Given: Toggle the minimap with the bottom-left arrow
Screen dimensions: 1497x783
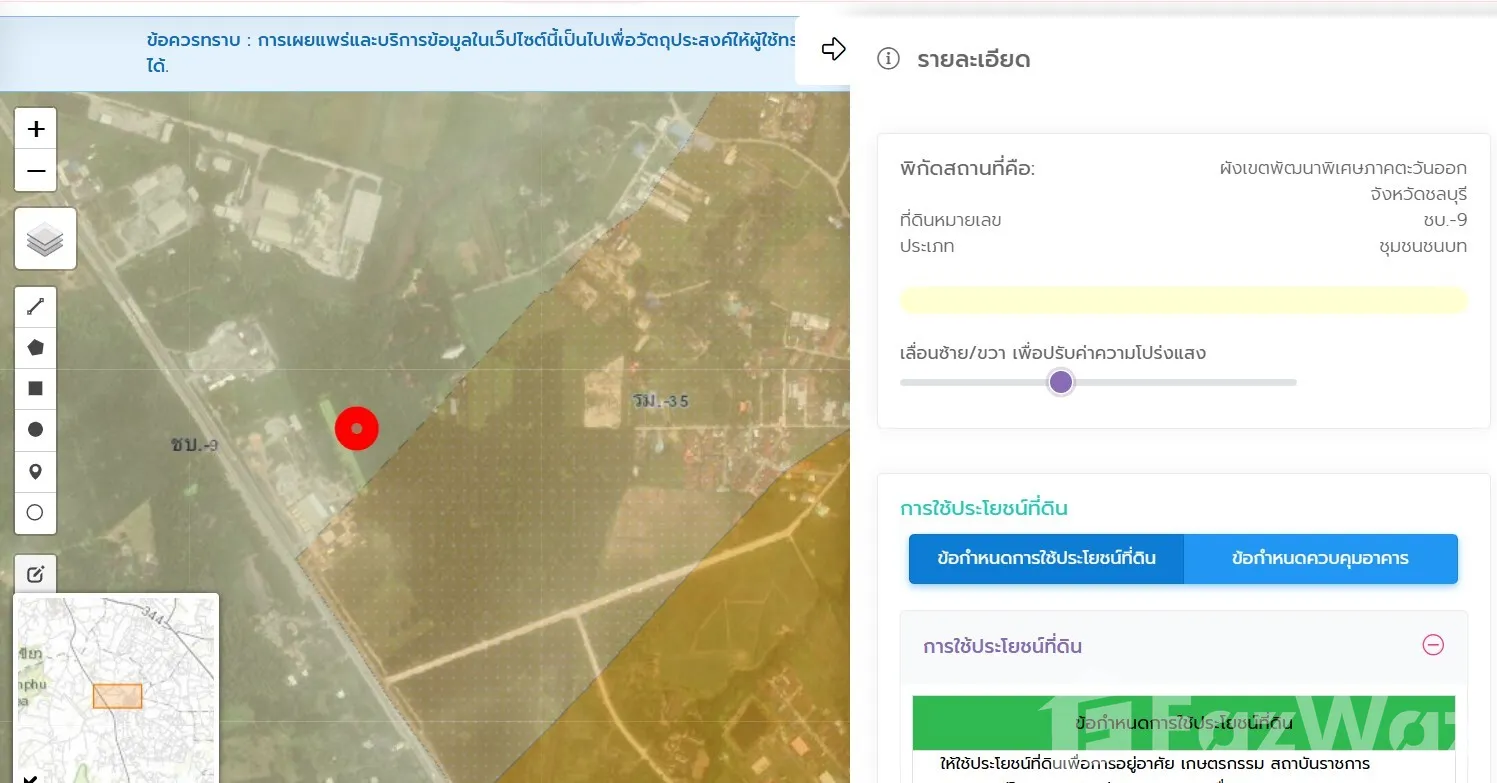Looking at the screenshot, I should tap(29, 777).
